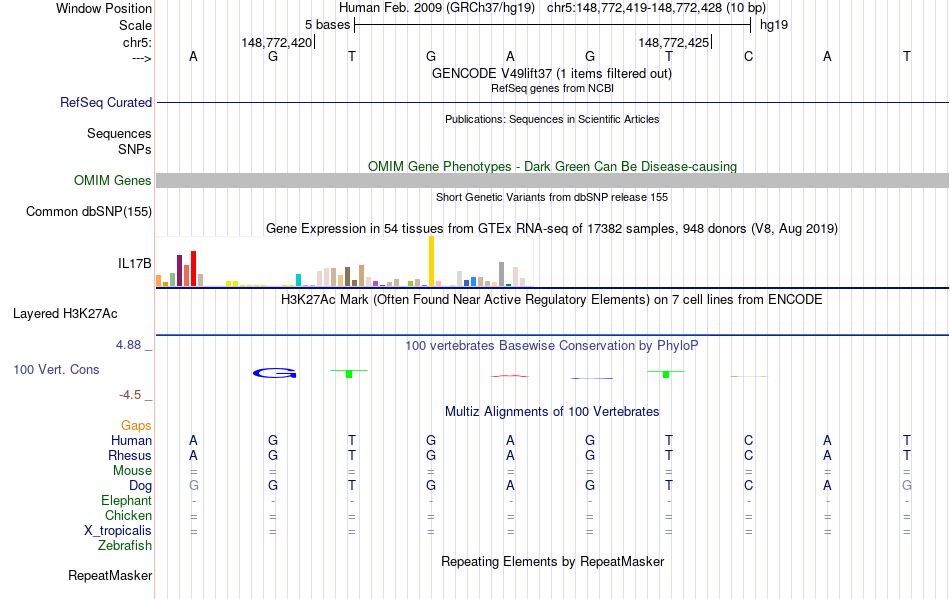
Task: Click the red PhyloP conservation mark
Action: pyautogui.click(x=510, y=376)
